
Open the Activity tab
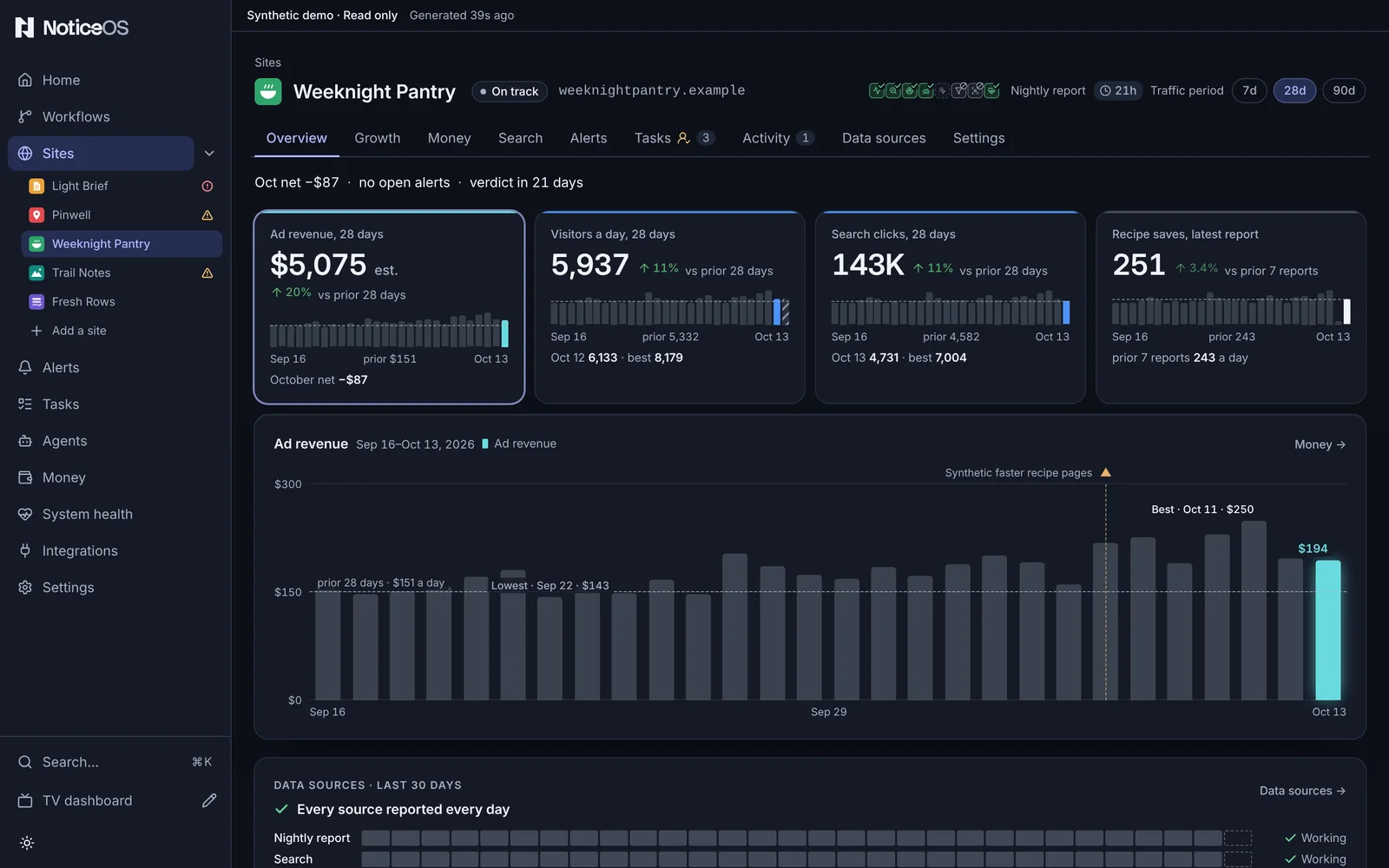(x=778, y=138)
